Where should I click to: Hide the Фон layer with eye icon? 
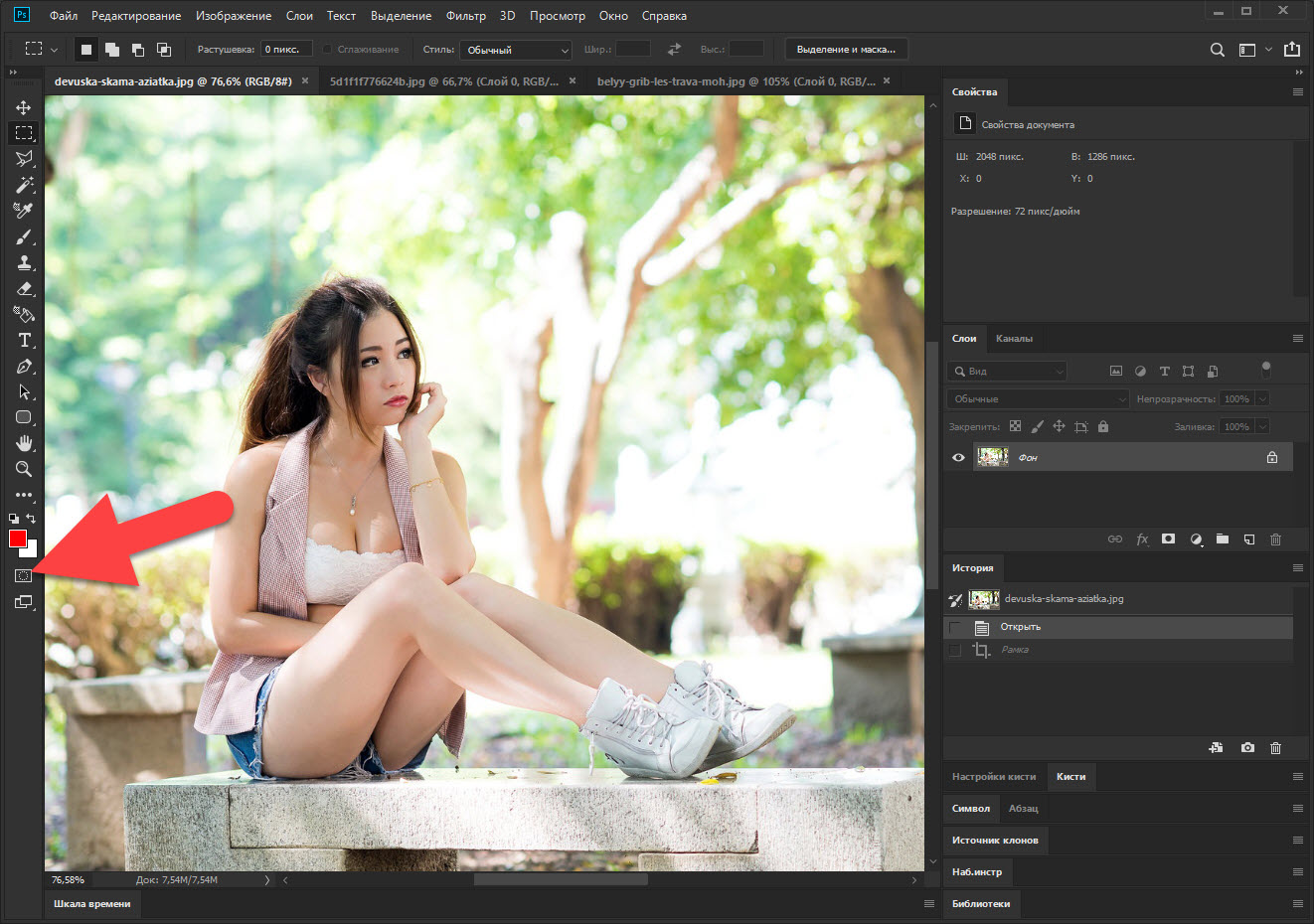958,458
